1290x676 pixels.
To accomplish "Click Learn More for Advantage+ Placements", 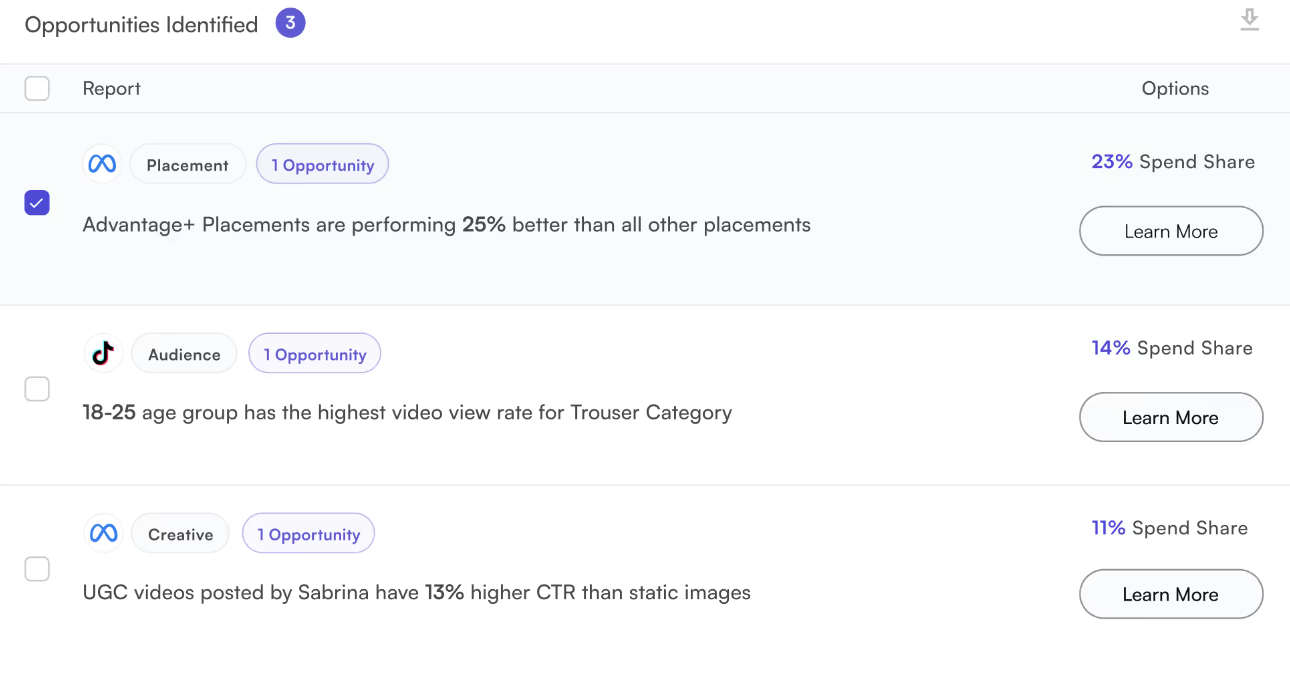I will (1171, 231).
